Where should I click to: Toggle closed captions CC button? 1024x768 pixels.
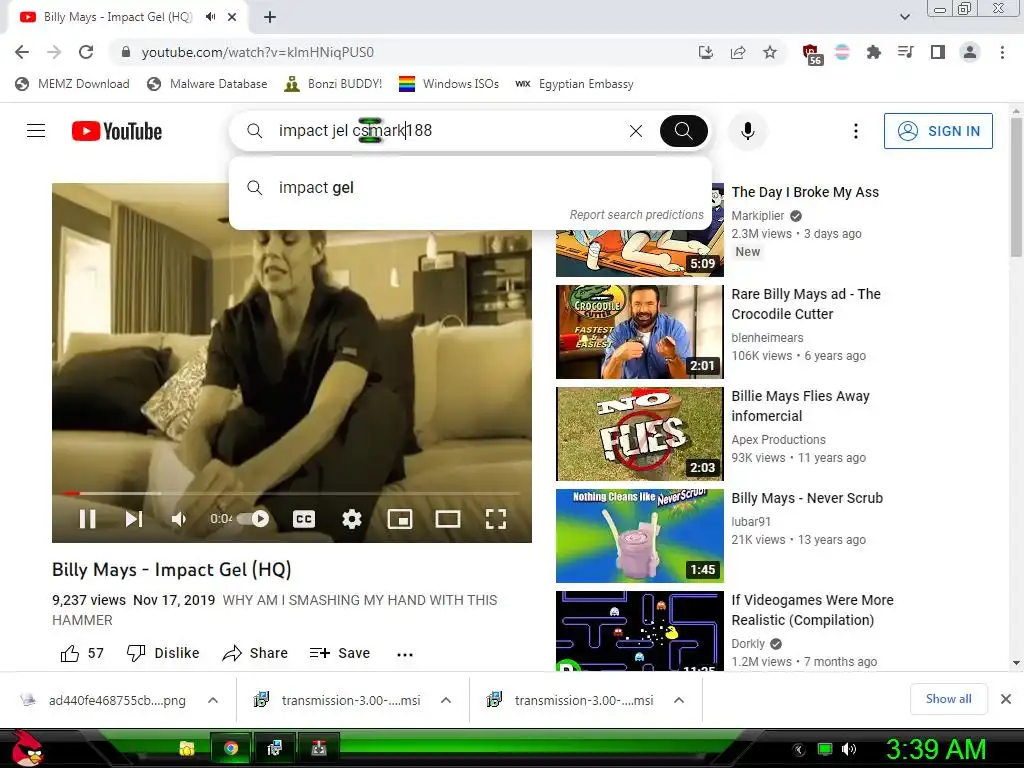click(x=304, y=519)
